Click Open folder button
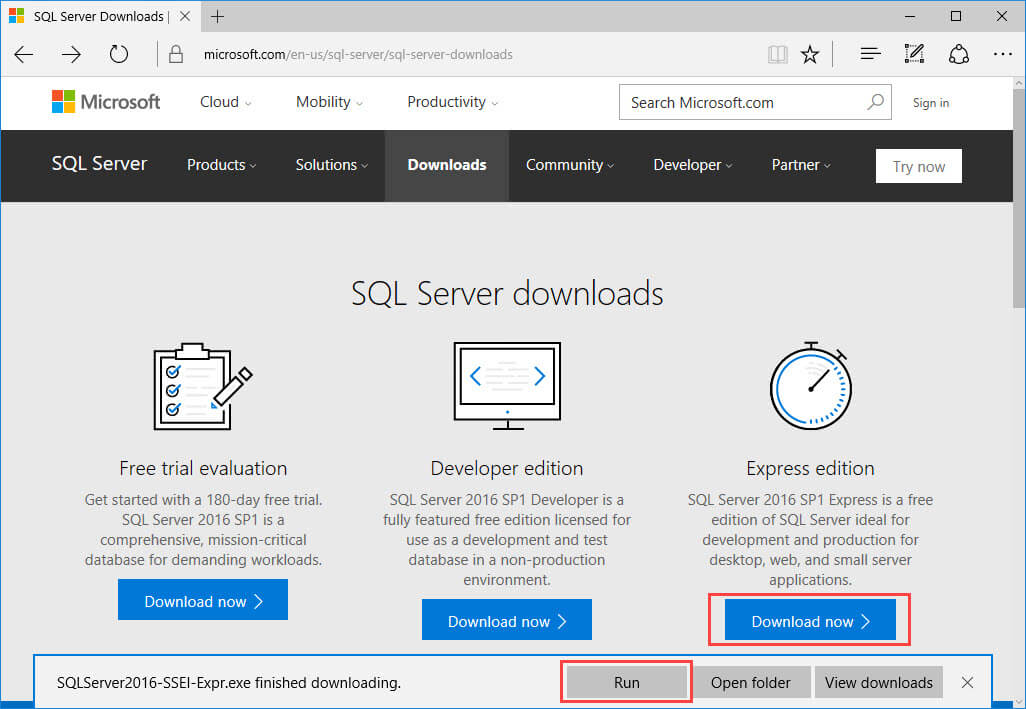 pyautogui.click(x=751, y=682)
